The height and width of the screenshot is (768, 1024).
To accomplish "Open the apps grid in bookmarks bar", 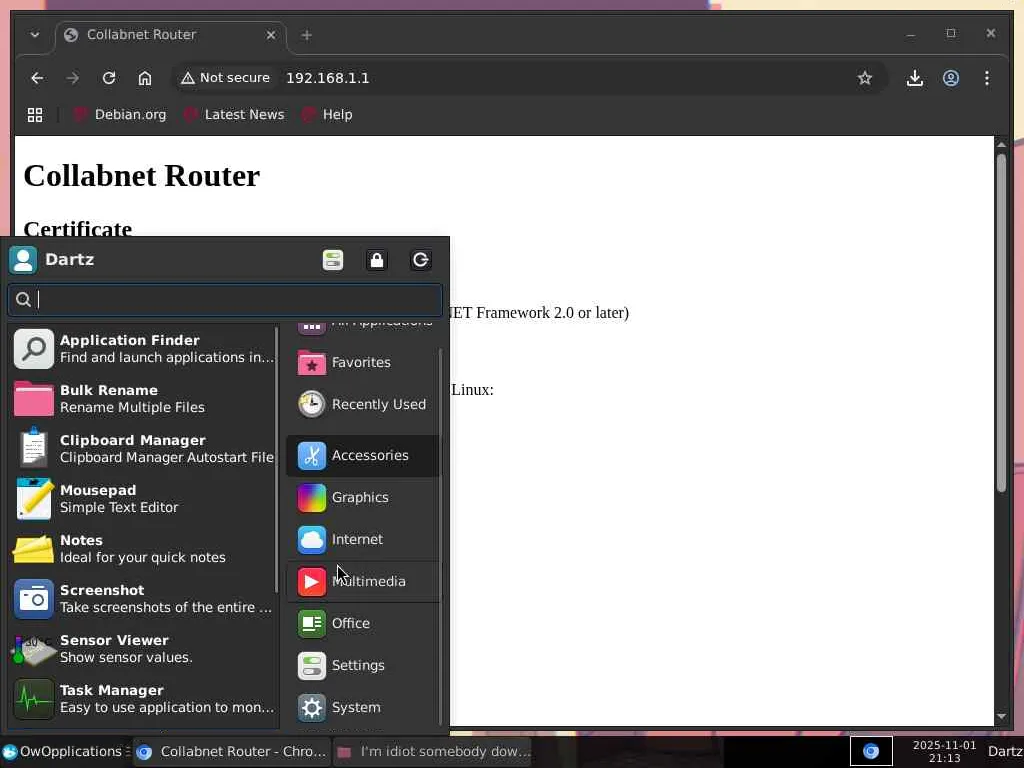I will click(x=35, y=115).
